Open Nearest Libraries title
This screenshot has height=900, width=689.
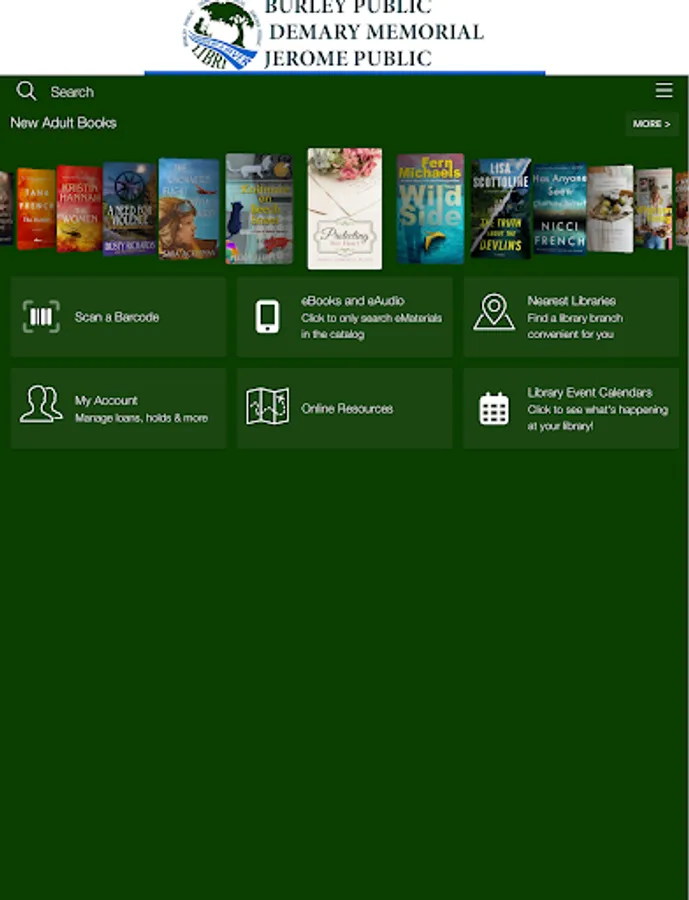click(x=571, y=301)
